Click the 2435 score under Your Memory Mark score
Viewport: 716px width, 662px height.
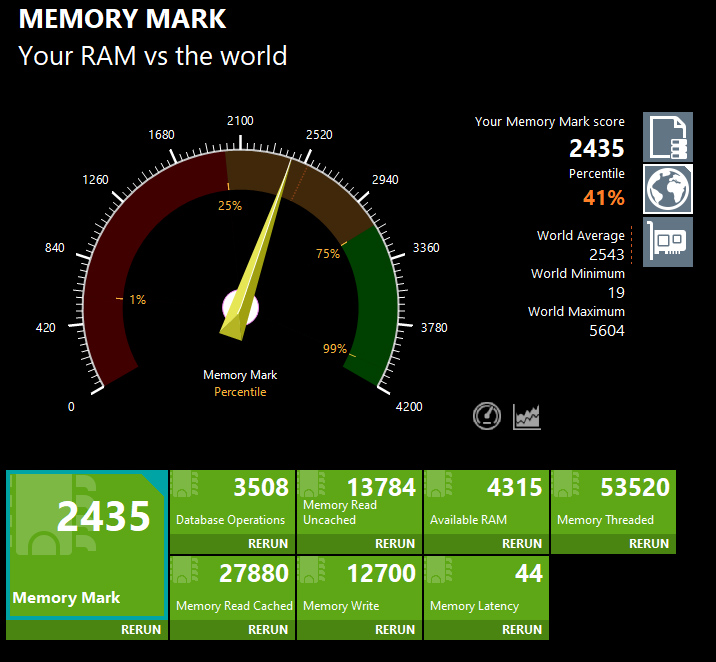tap(596, 148)
